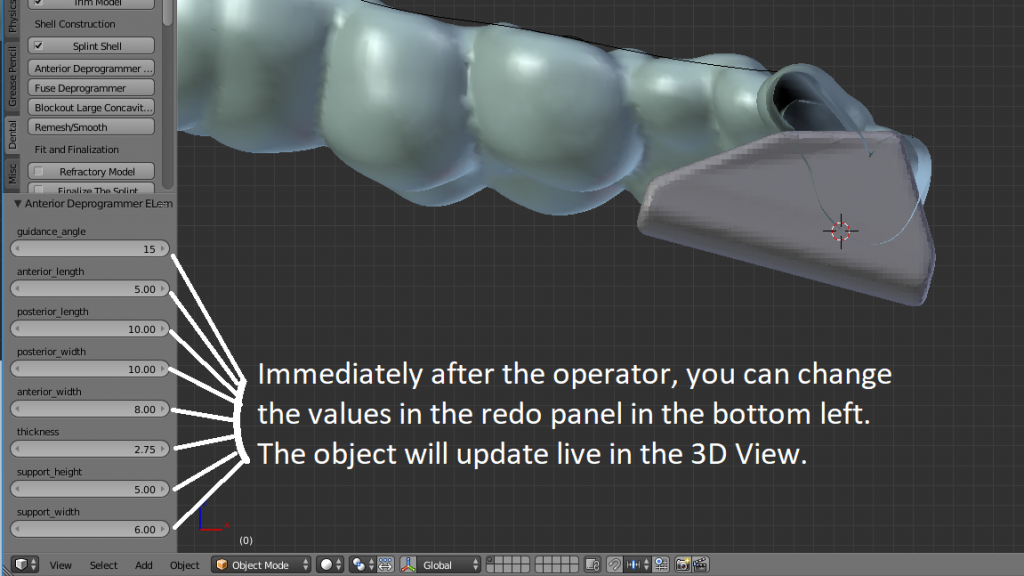Switch to the Dental tab
Image resolution: width=1024 pixels, height=576 pixels.
[x=12, y=135]
